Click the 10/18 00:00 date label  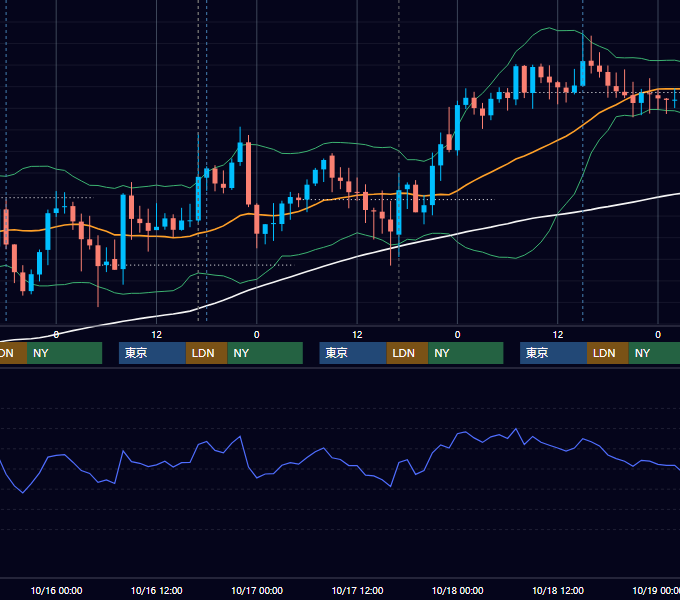[458, 590]
